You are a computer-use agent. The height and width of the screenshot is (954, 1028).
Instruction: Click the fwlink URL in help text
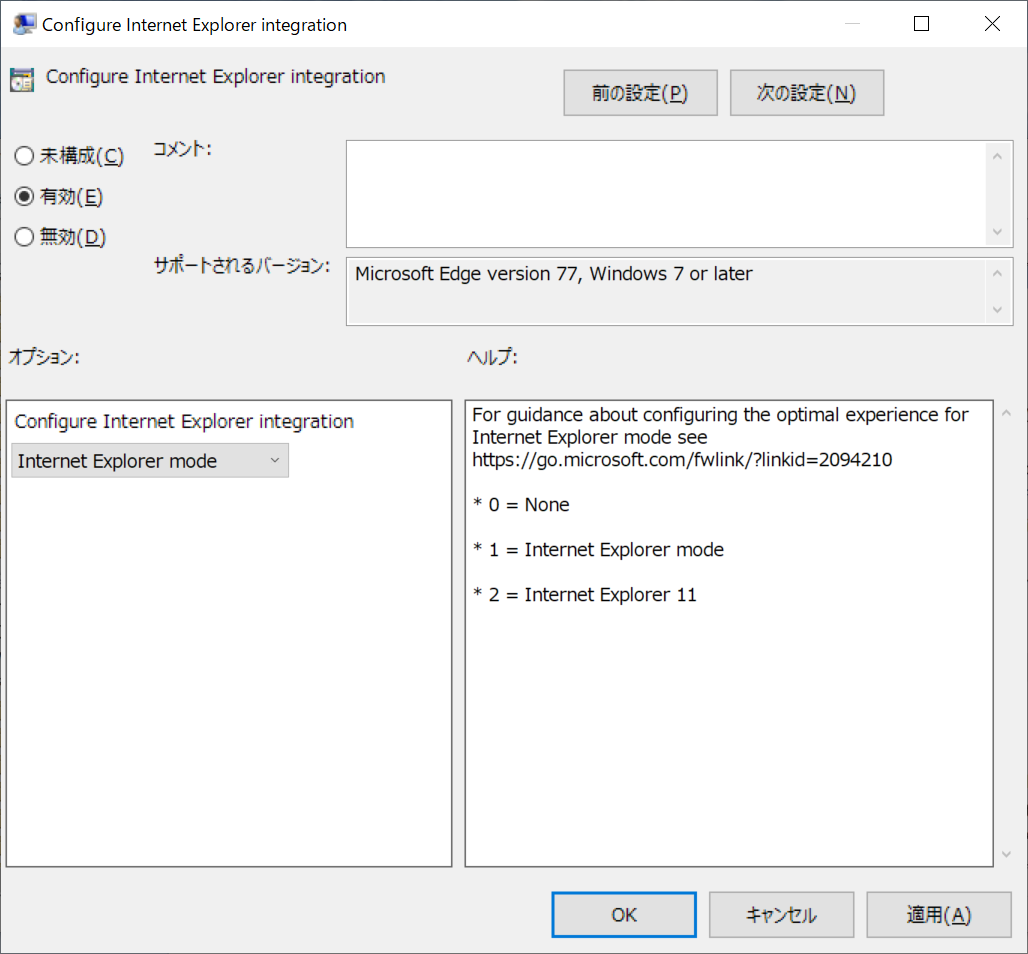tap(682, 460)
